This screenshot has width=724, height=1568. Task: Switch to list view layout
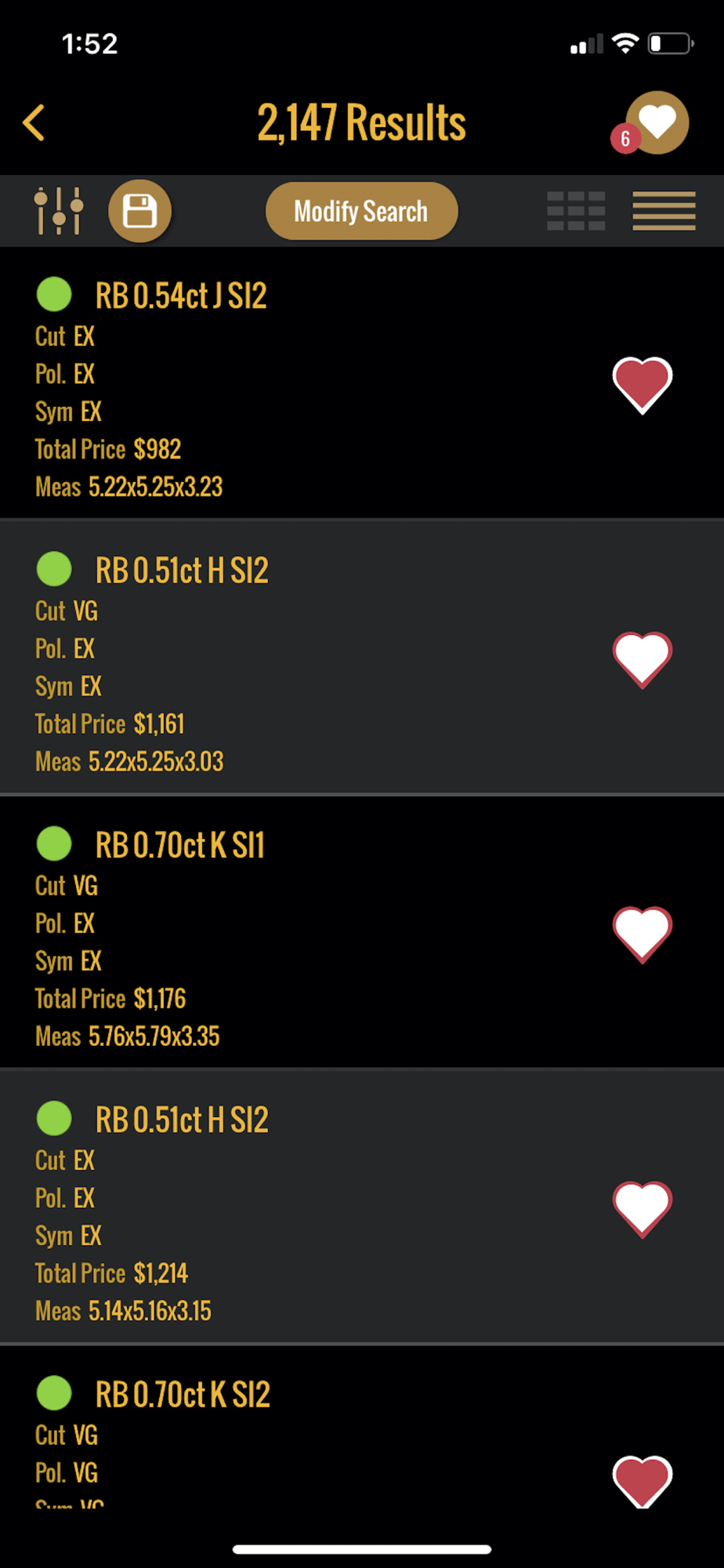coord(664,211)
